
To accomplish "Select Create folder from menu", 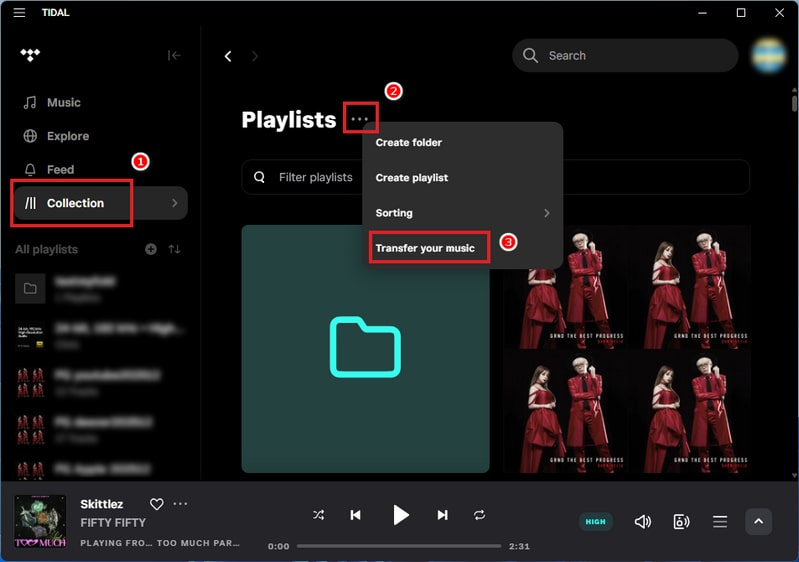I will pos(409,143).
